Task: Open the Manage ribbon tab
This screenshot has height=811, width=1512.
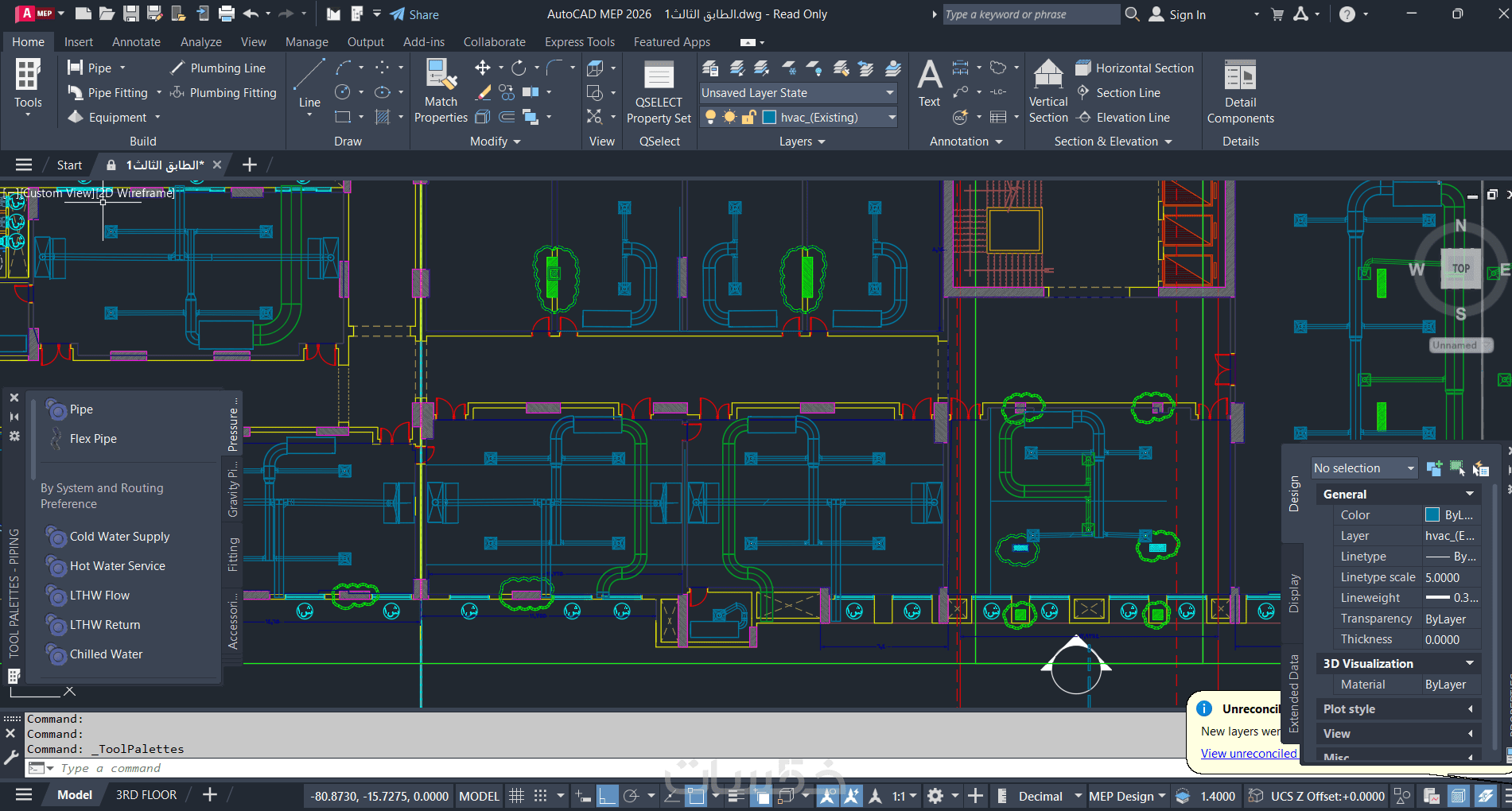Action: [306, 41]
